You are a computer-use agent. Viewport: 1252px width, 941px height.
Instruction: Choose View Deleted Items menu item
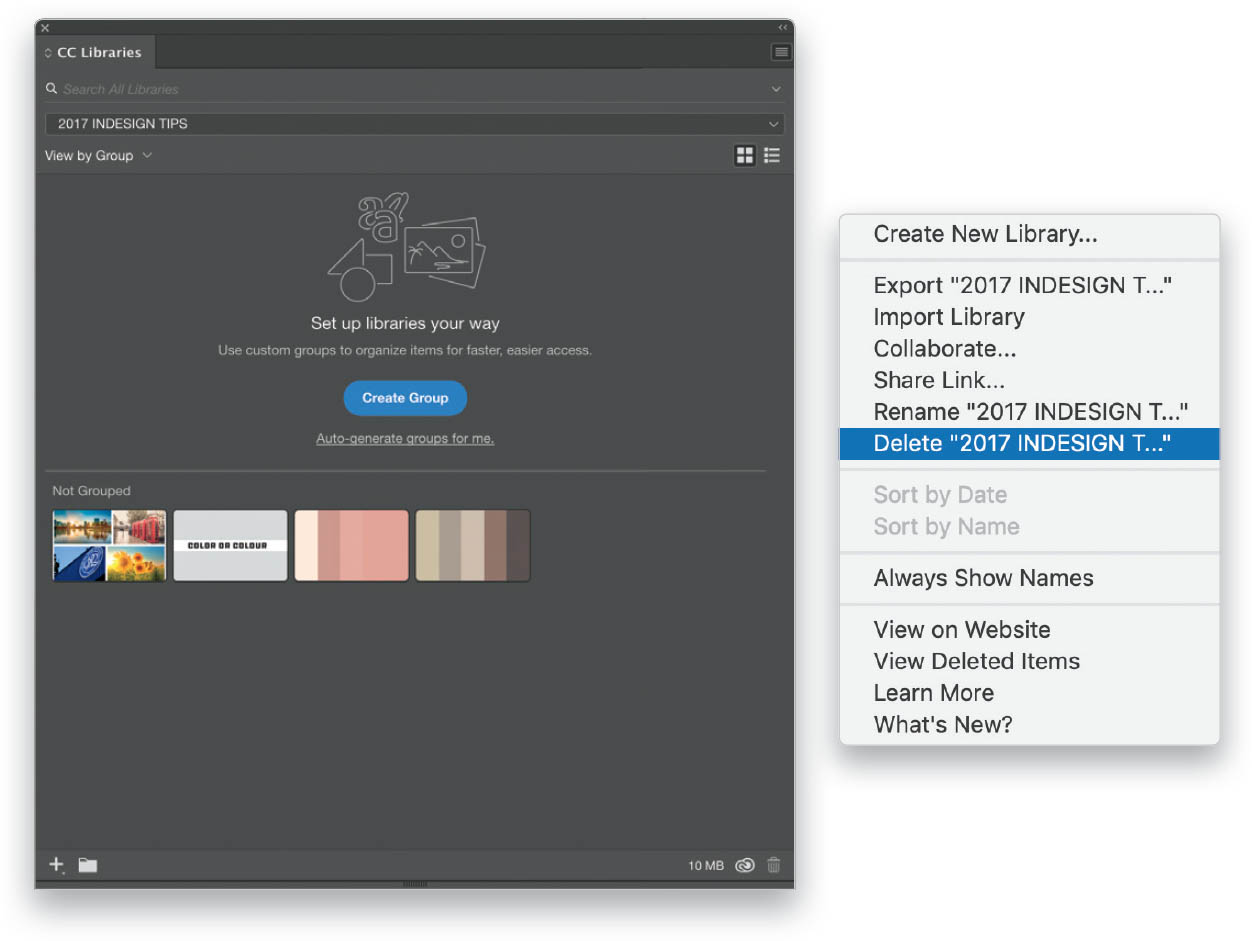click(x=1029, y=662)
